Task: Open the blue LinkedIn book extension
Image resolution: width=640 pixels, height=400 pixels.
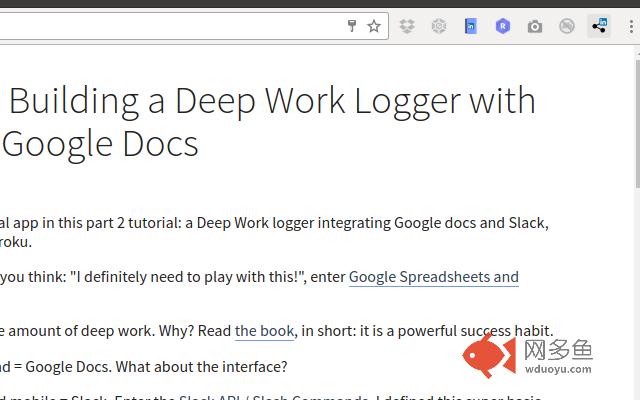Action: point(470,27)
